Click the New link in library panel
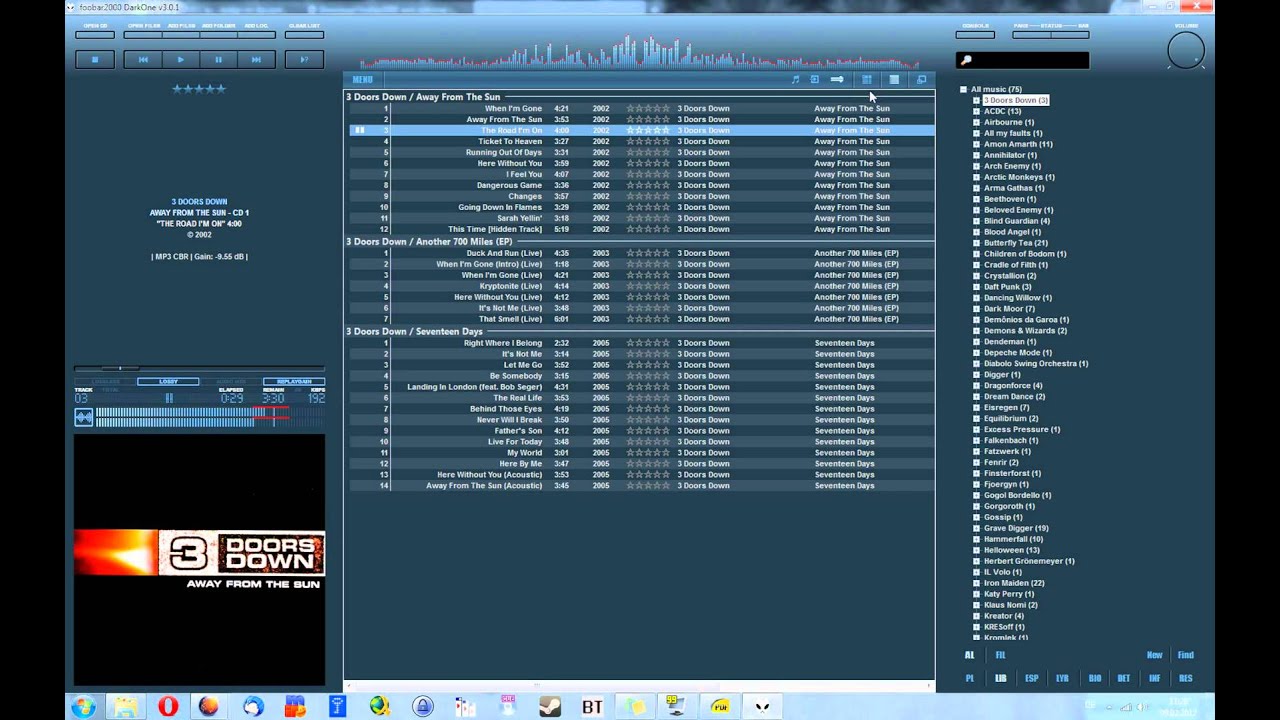The image size is (1280, 720). [1154, 655]
